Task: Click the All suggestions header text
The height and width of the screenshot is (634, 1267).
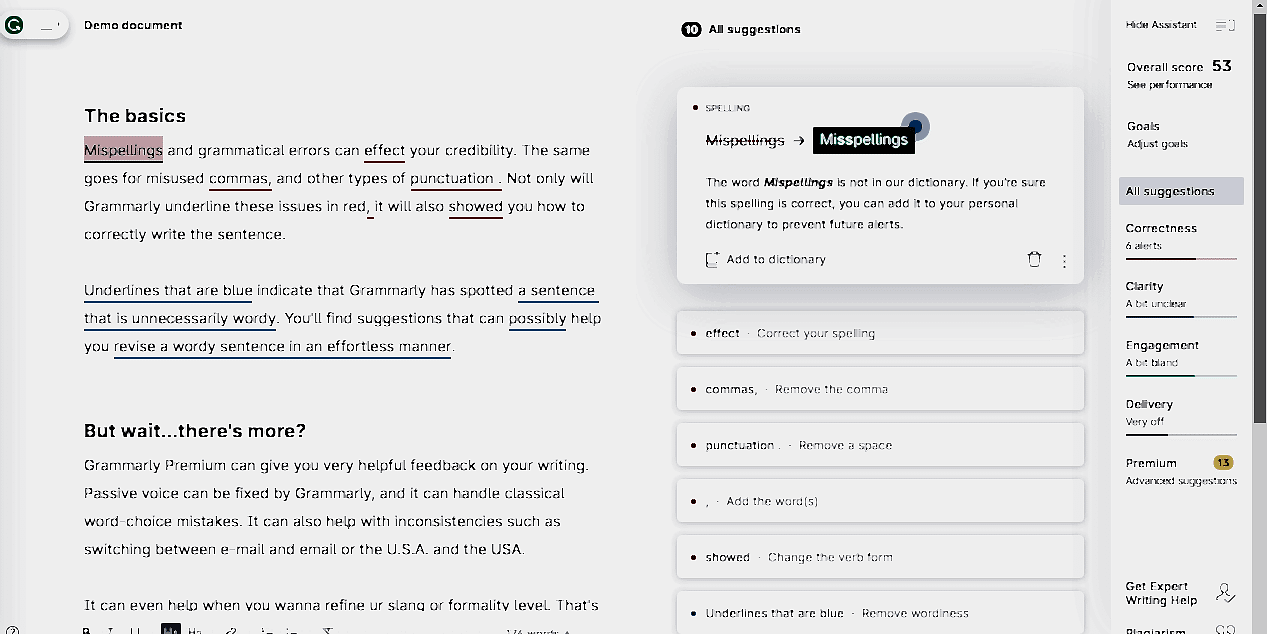Action: pos(754,29)
